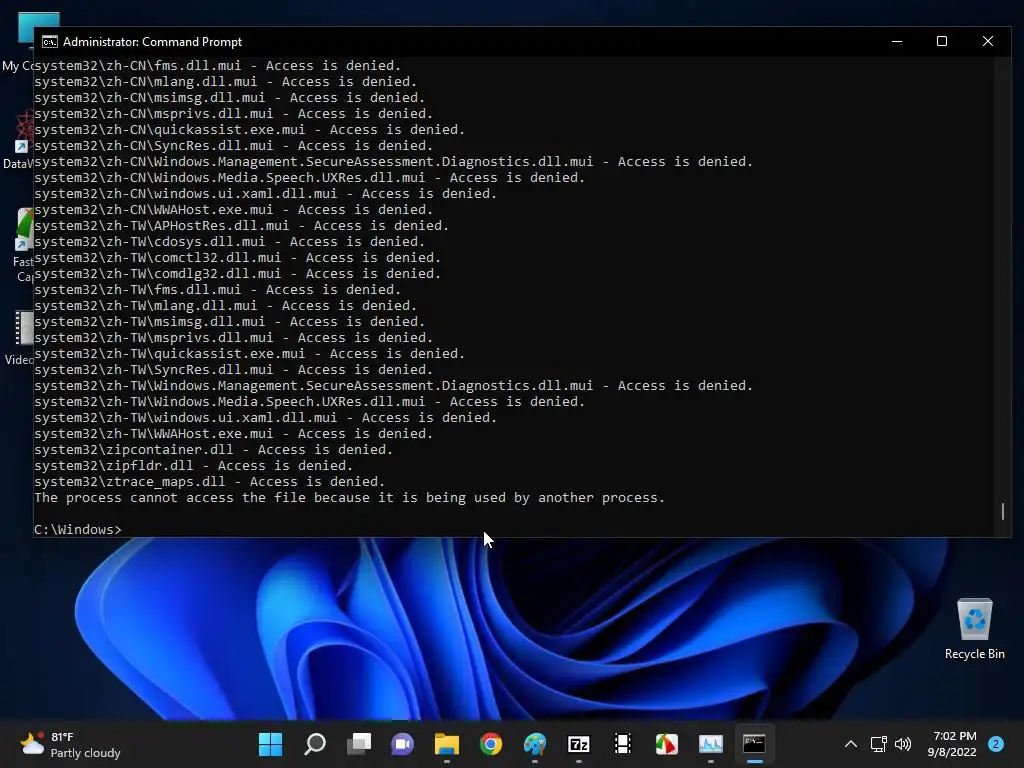Click the Command Prompt title bar system icon
Image resolution: width=1024 pixels, height=768 pixels.
pos(50,42)
